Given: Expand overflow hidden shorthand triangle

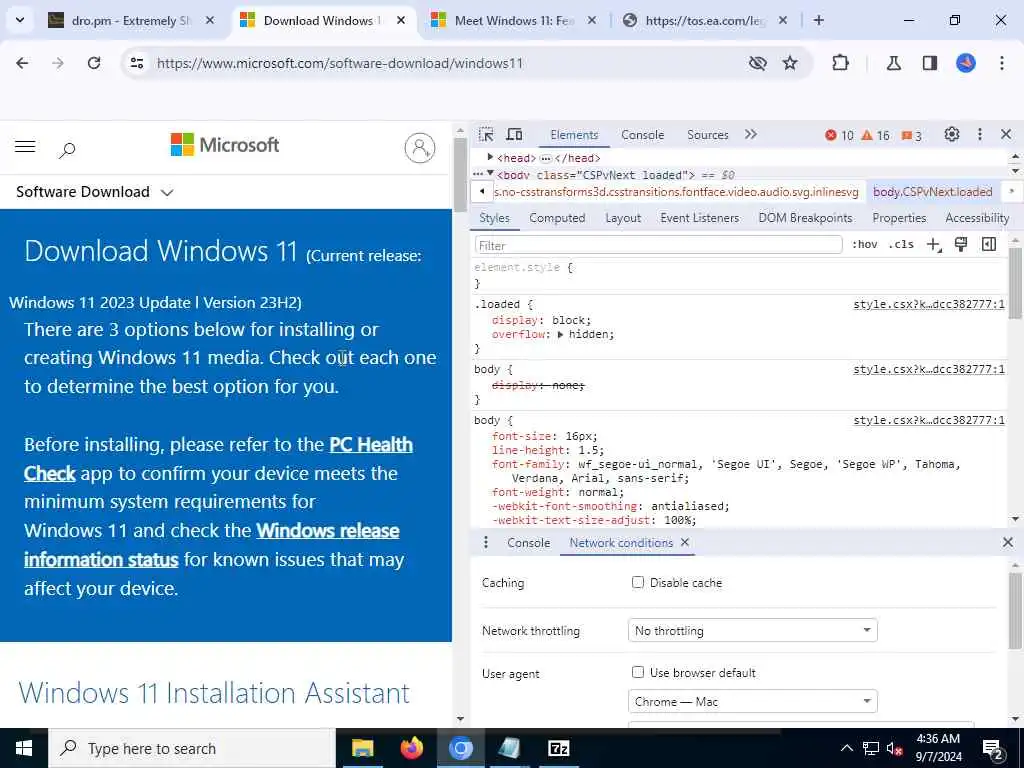Looking at the screenshot, I should pyautogui.click(x=560, y=334).
